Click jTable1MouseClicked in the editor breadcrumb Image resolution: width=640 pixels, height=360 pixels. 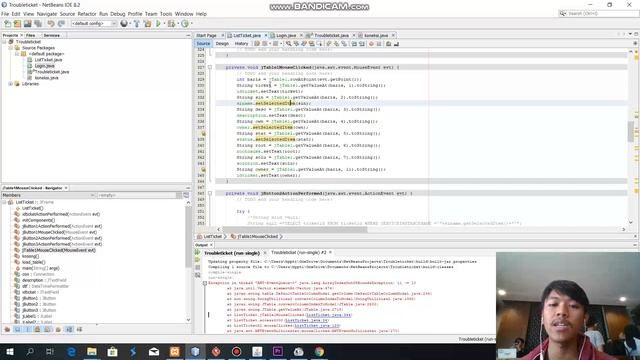click(x=258, y=236)
